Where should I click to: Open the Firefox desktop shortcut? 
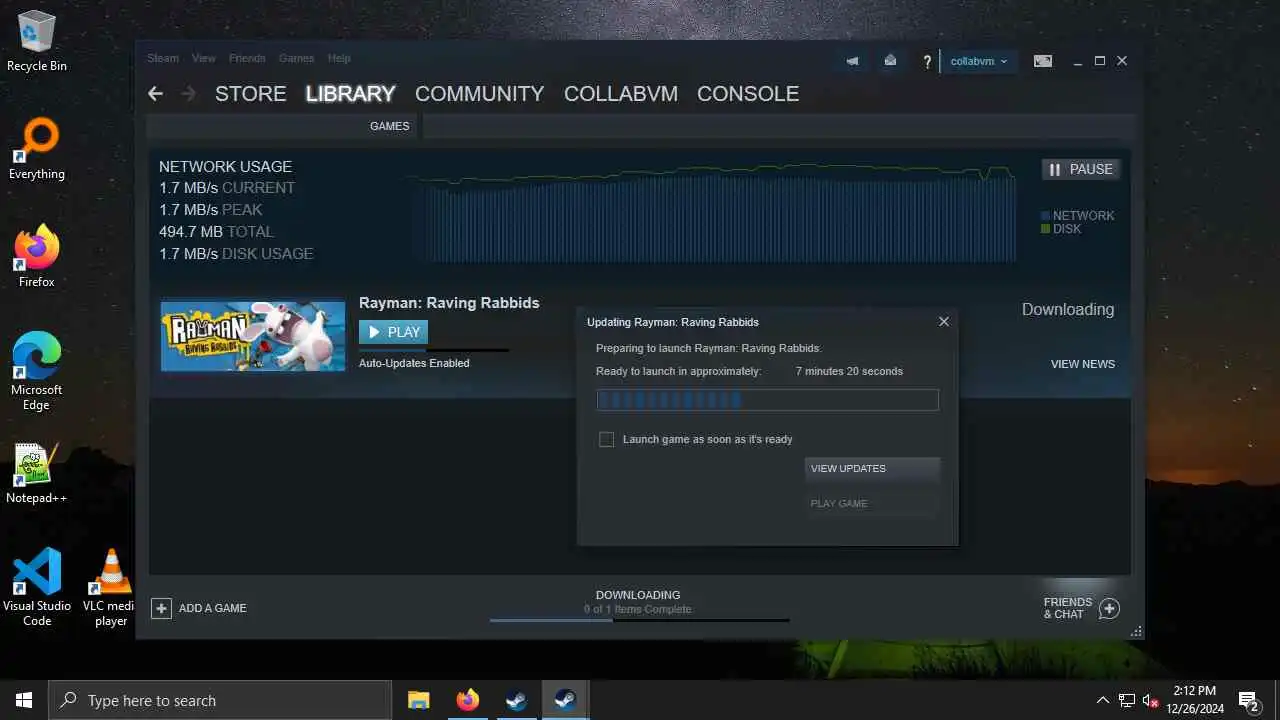[37, 257]
